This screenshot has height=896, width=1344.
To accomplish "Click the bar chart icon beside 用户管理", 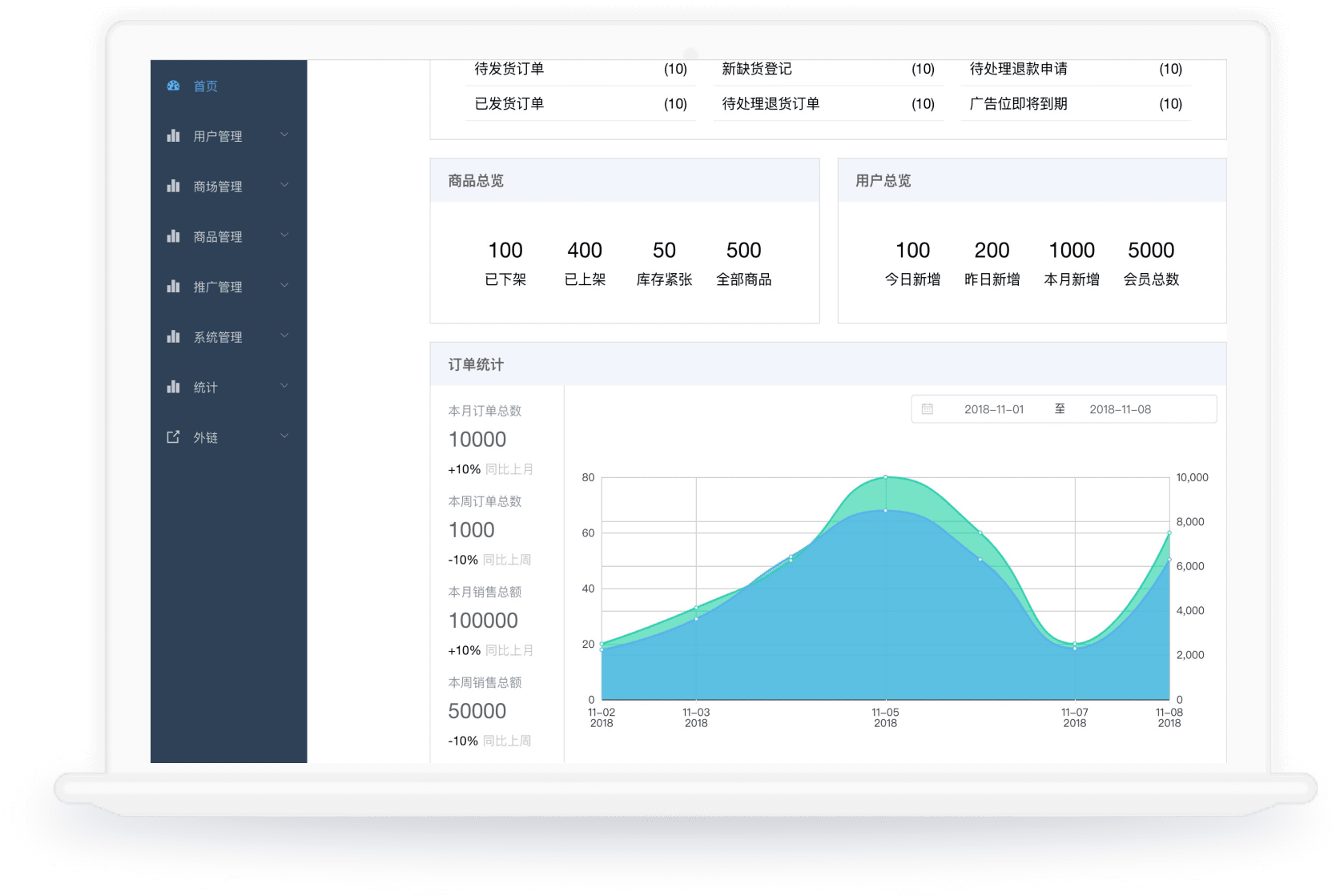I will pos(173,136).
